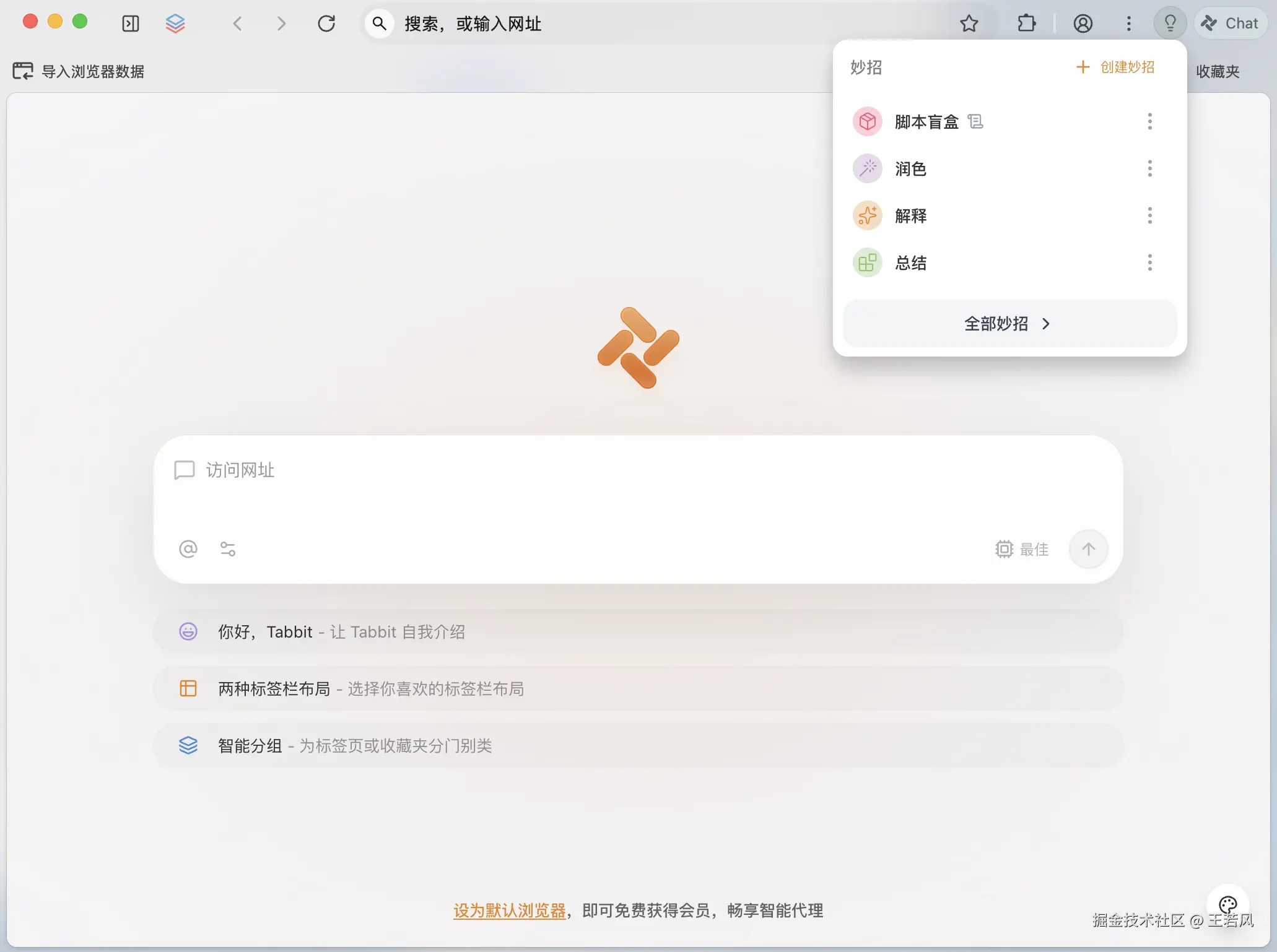Screen dimensions: 1277x952
Task: Toggle the Chat side panel
Action: [1230, 24]
